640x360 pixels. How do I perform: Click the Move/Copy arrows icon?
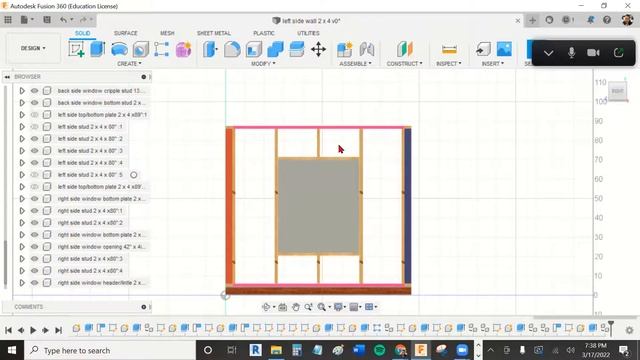coord(318,49)
